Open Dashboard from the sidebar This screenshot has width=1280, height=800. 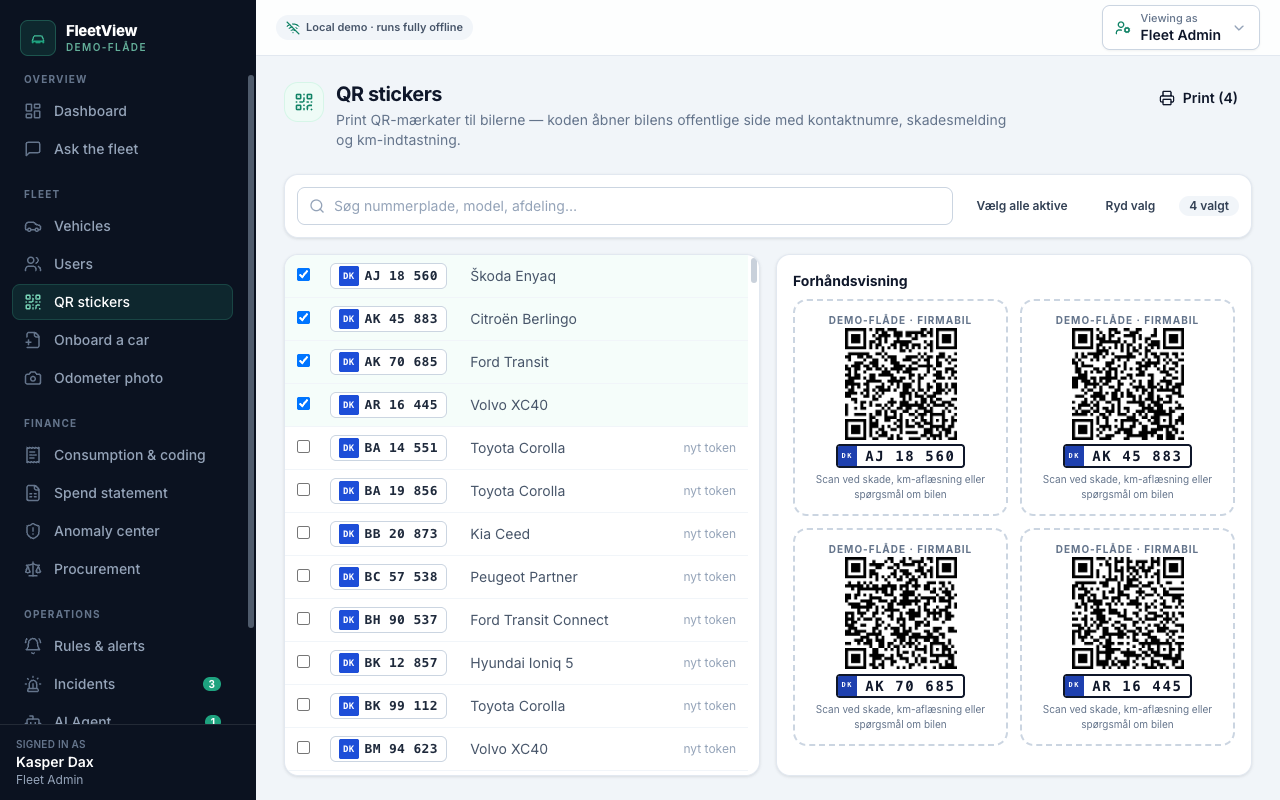click(122, 111)
